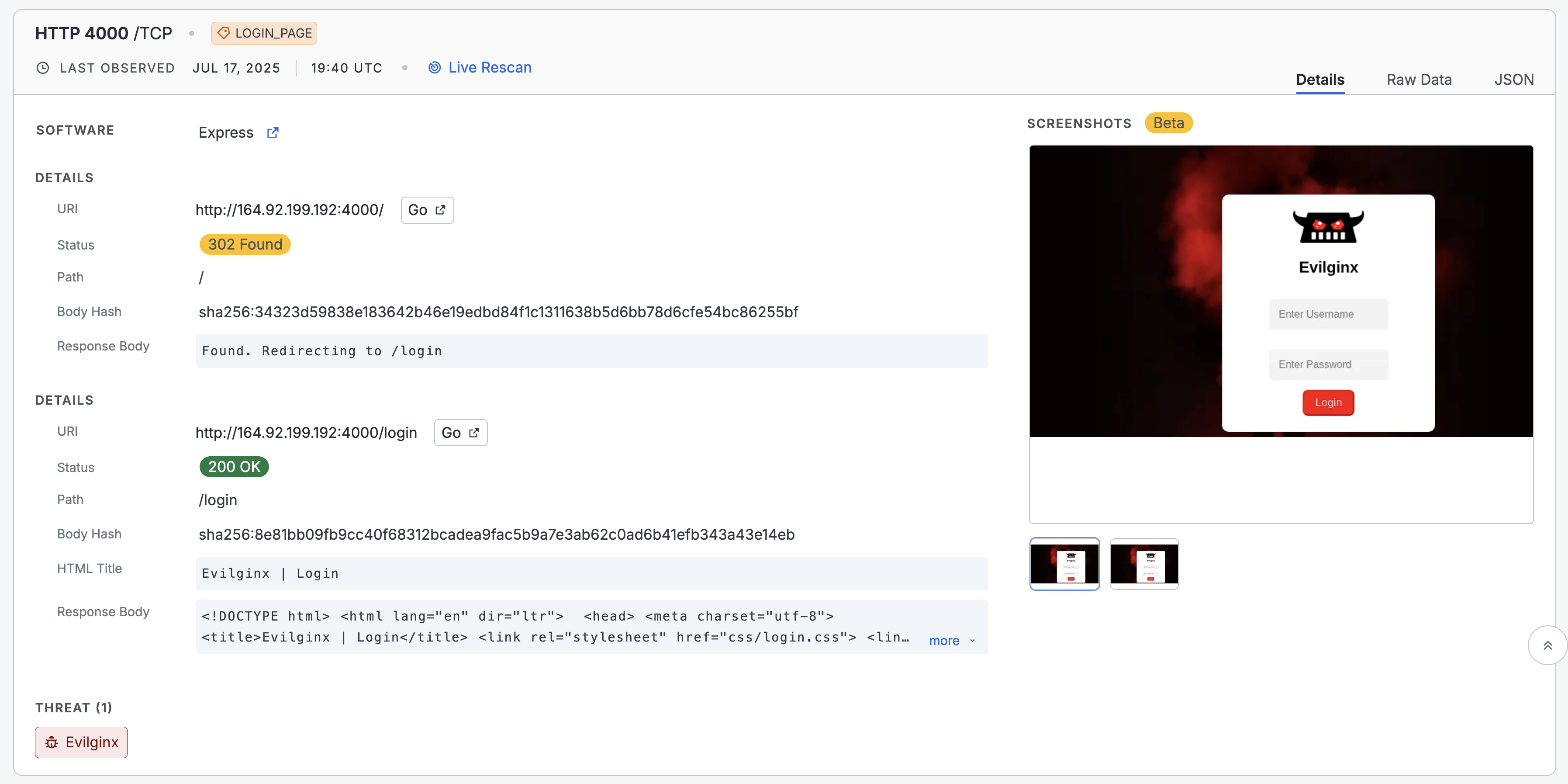Open the JSON tab

tap(1514, 79)
